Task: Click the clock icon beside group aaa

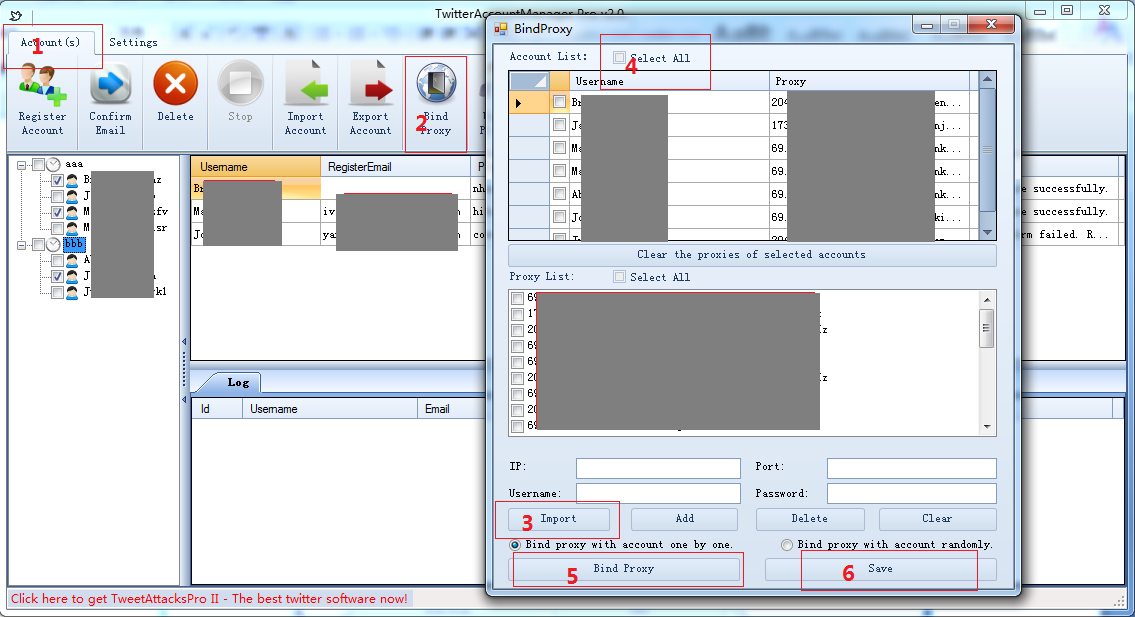Action: click(x=54, y=164)
